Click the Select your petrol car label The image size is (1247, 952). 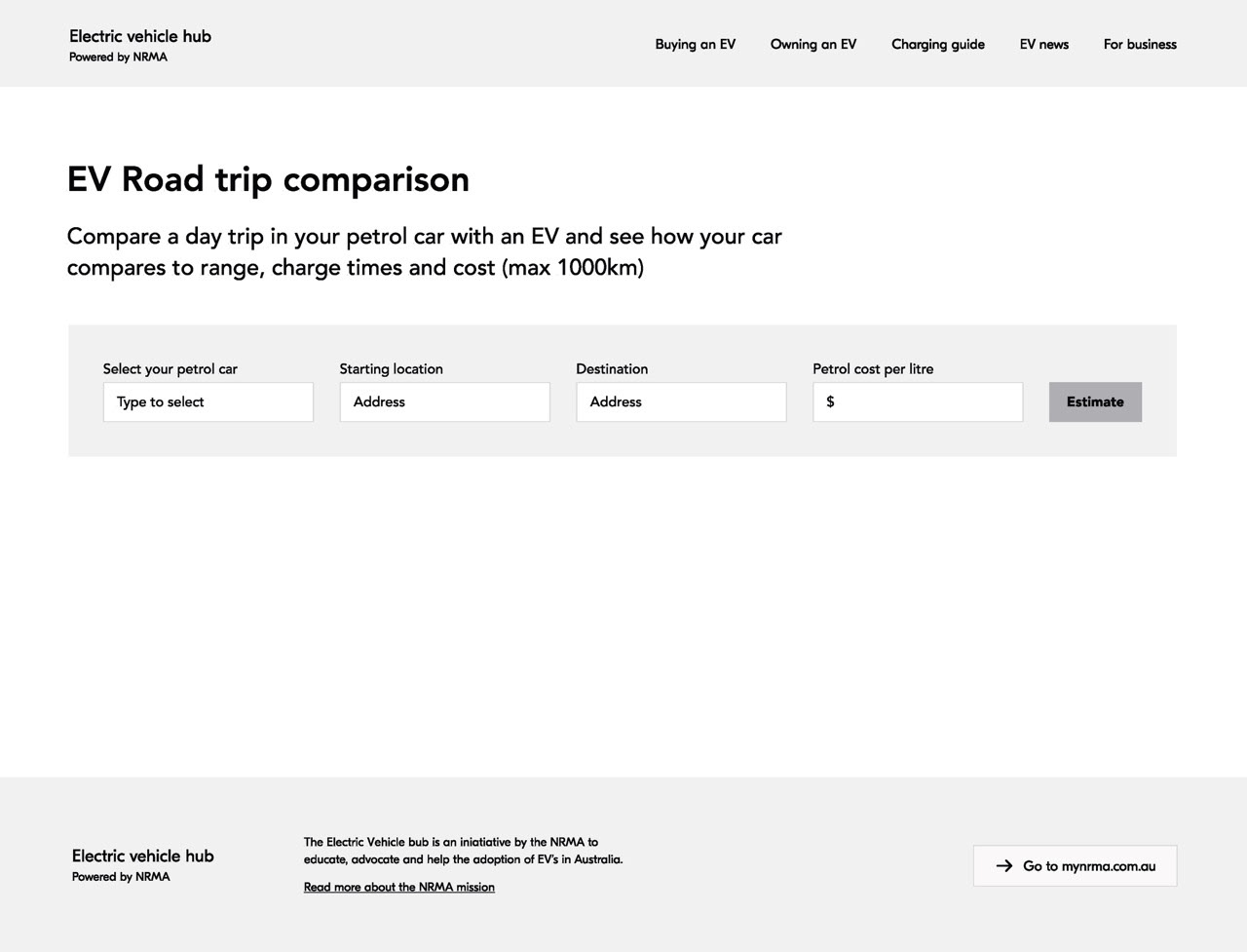[x=170, y=368]
